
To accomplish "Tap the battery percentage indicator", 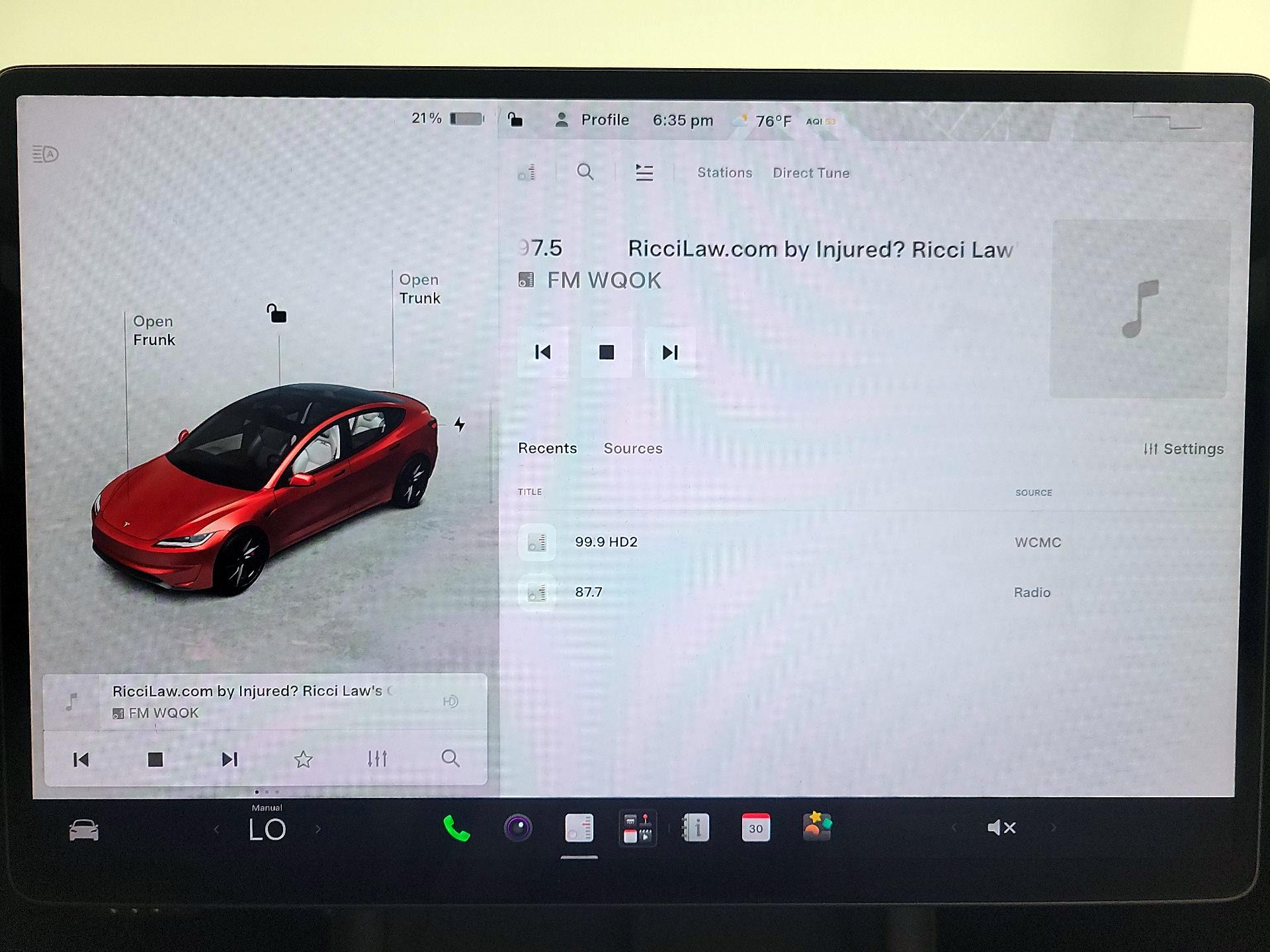I will coord(448,118).
